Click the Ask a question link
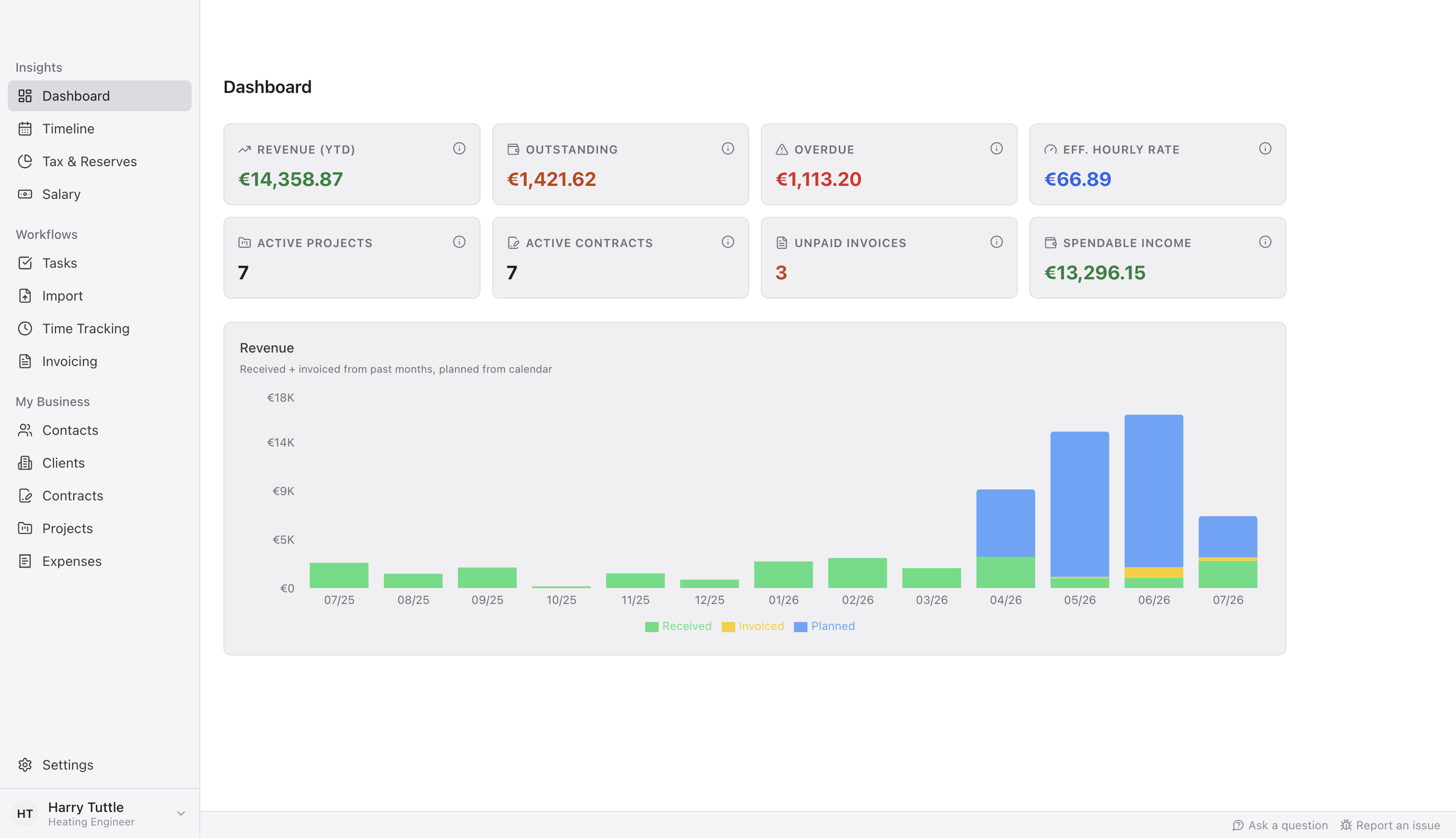Screen dimensions: 1456x838 coord(1280,825)
